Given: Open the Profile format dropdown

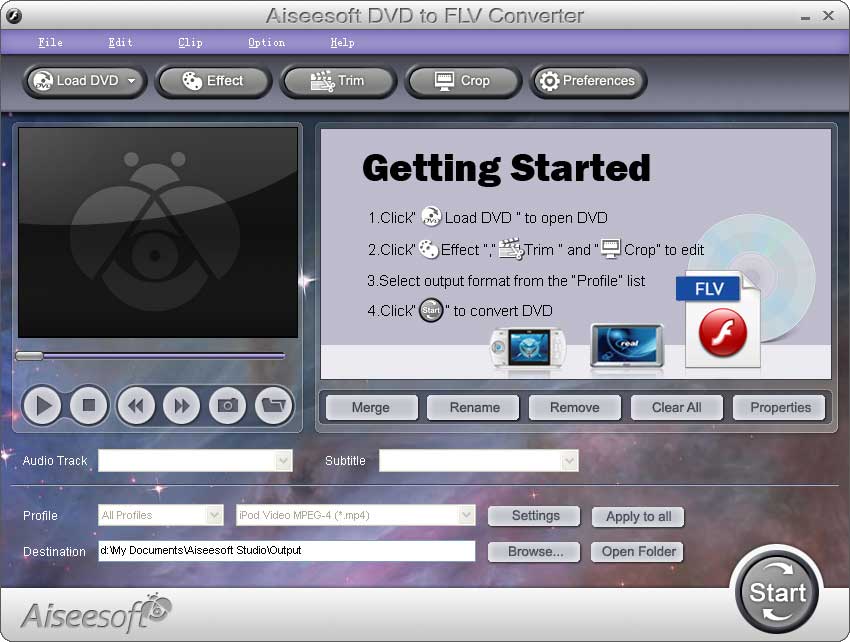Looking at the screenshot, I should click(466, 516).
